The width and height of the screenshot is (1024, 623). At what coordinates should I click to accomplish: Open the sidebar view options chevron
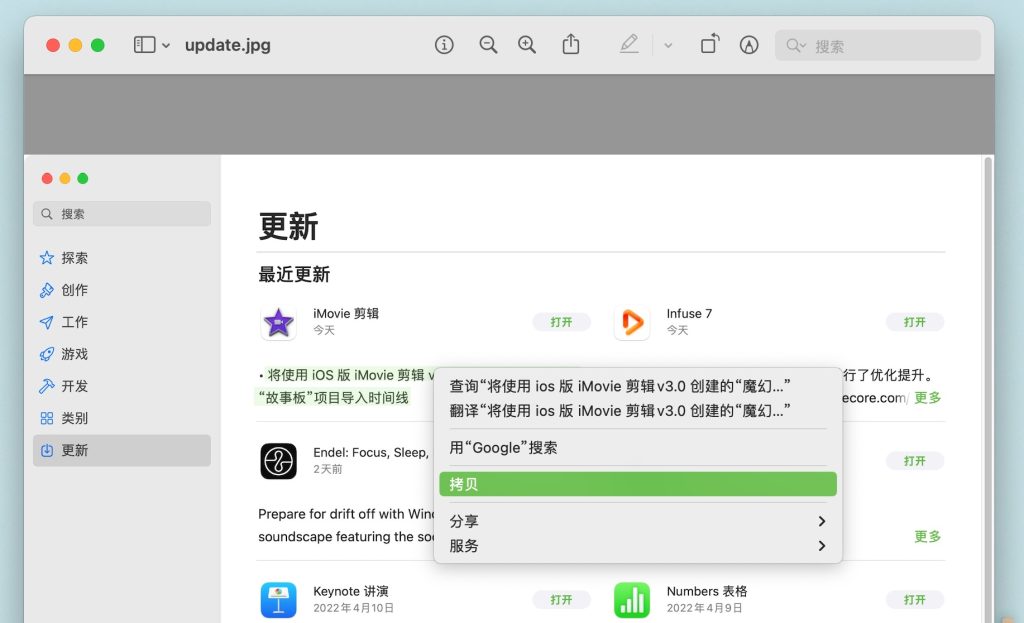166,45
